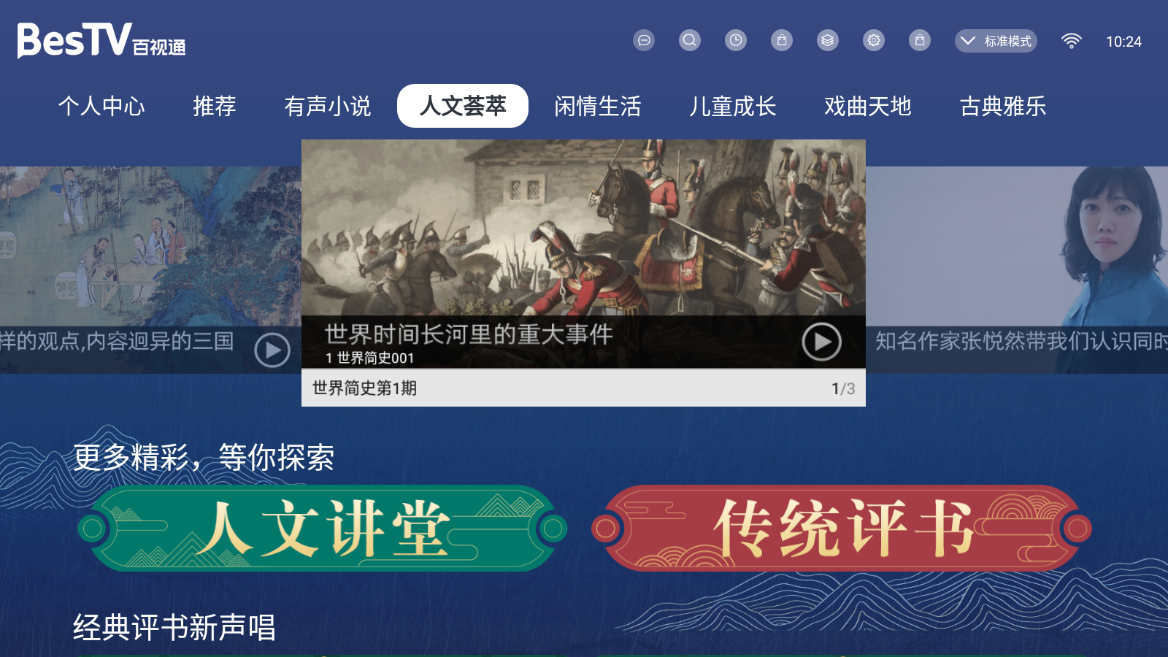Open the clock history icon
1168x657 pixels.
736,40
